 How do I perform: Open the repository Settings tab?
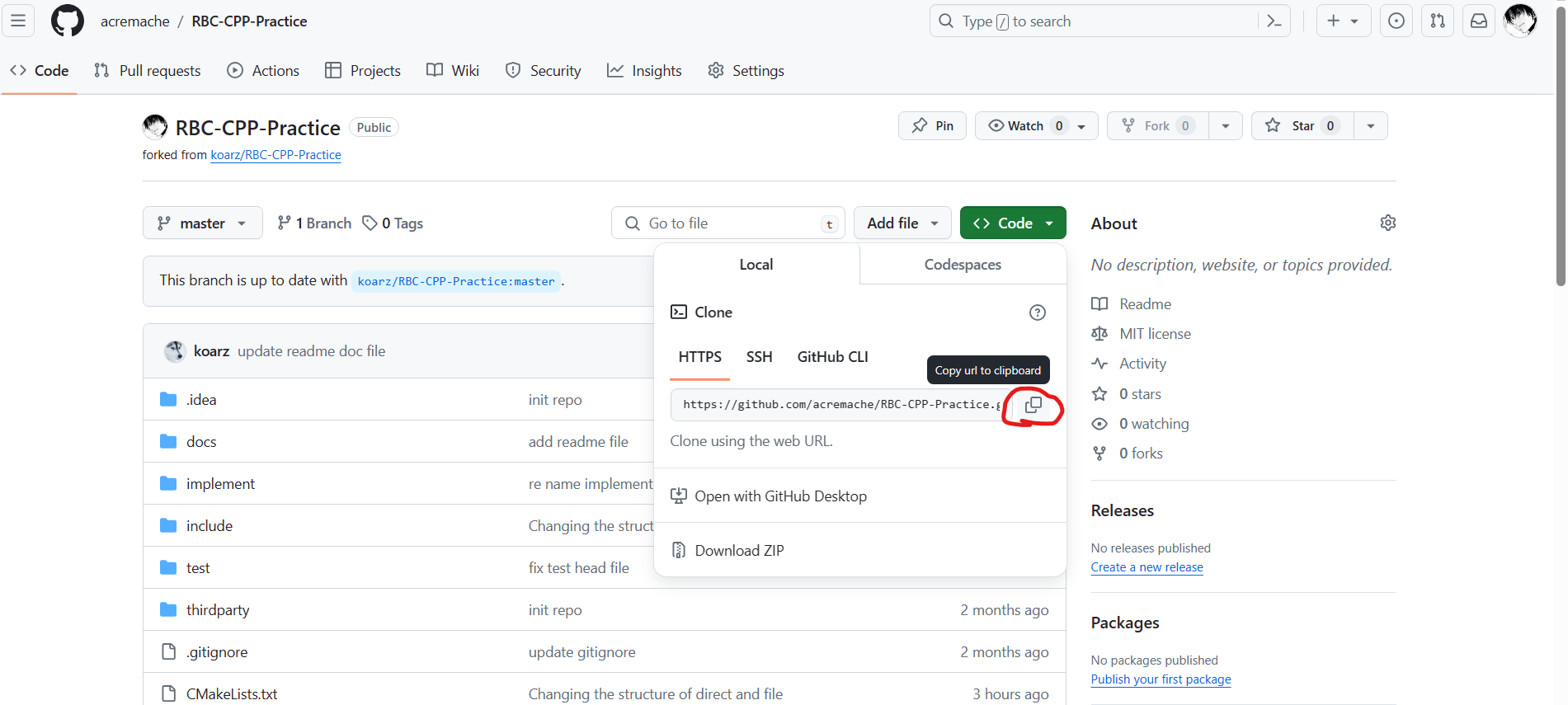pyautogui.click(x=746, y=71)
